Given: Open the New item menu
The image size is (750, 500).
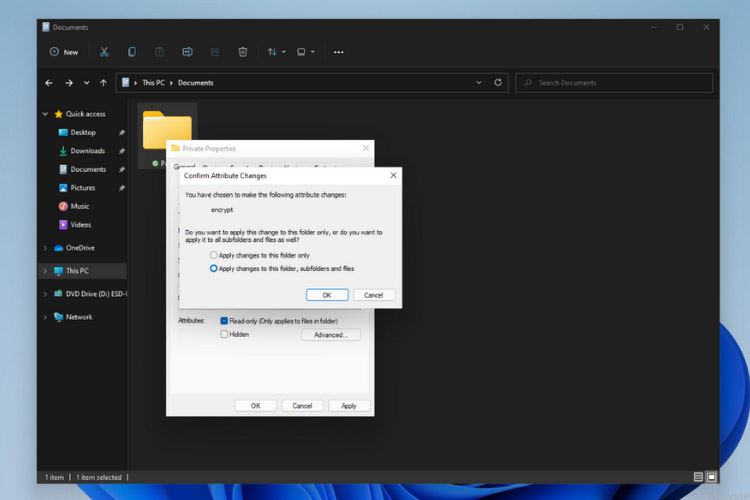Looking at the screenshot, I should [x=64, y=52].
